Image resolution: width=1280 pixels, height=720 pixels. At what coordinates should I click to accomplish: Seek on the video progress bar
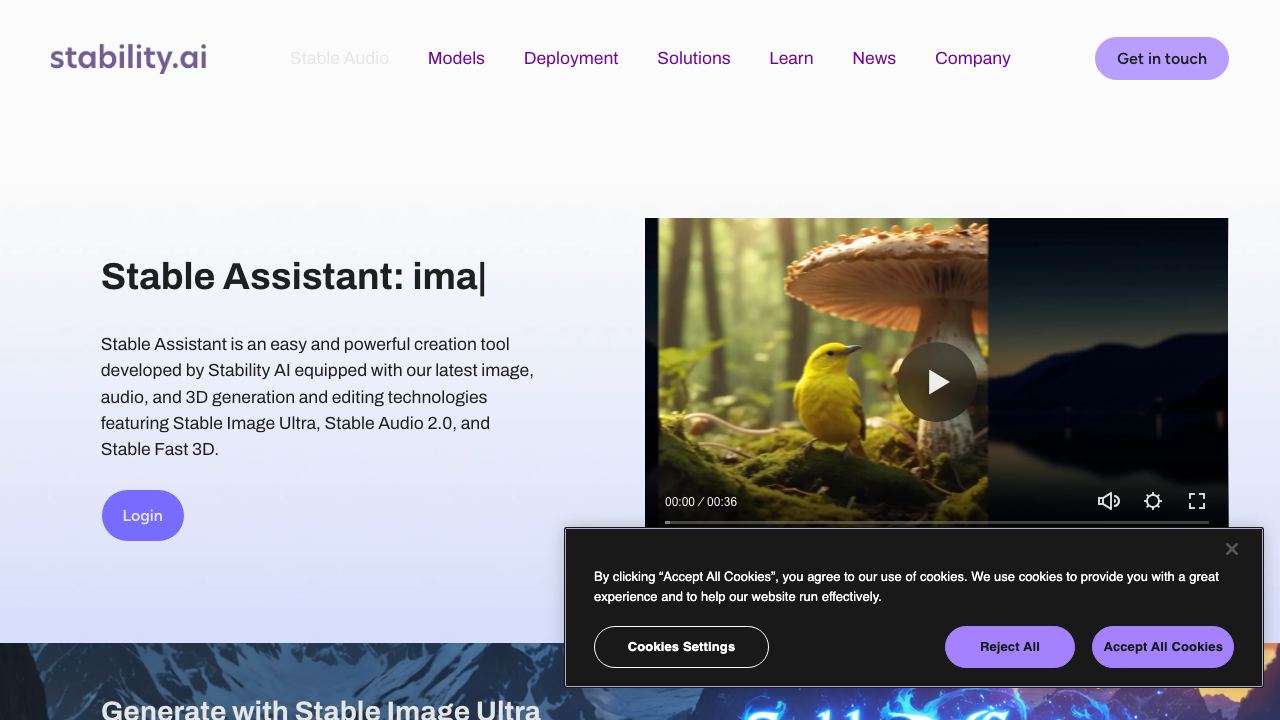(x=937, y=522)
